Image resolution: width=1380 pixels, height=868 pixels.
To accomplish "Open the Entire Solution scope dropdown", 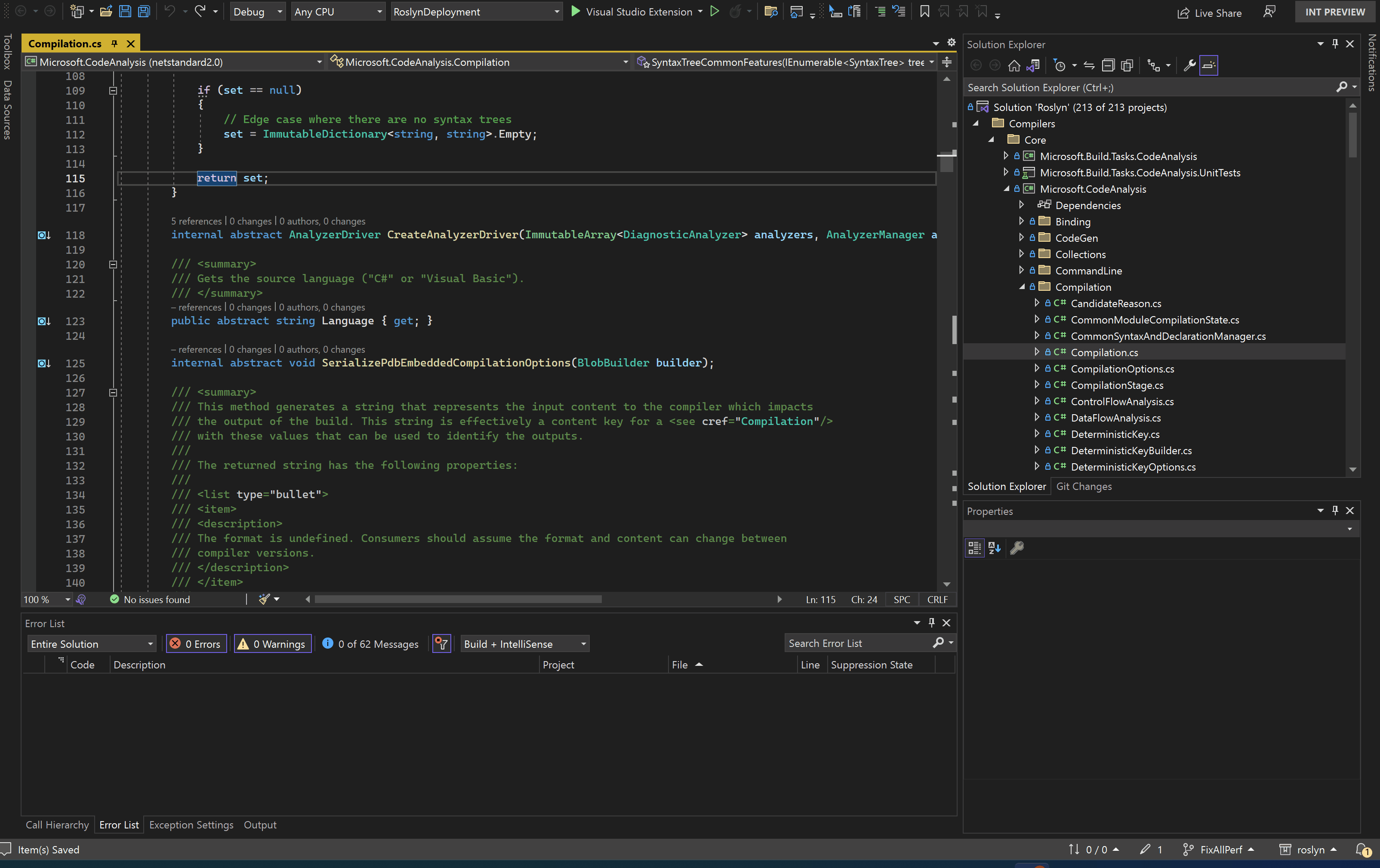I will (92, 644).
